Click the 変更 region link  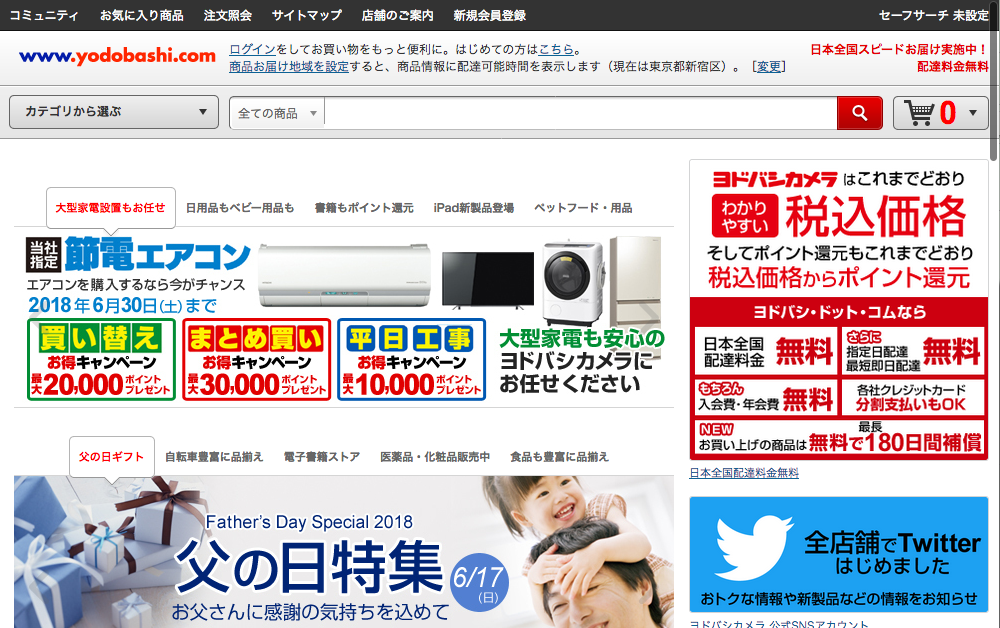point(768,66)
